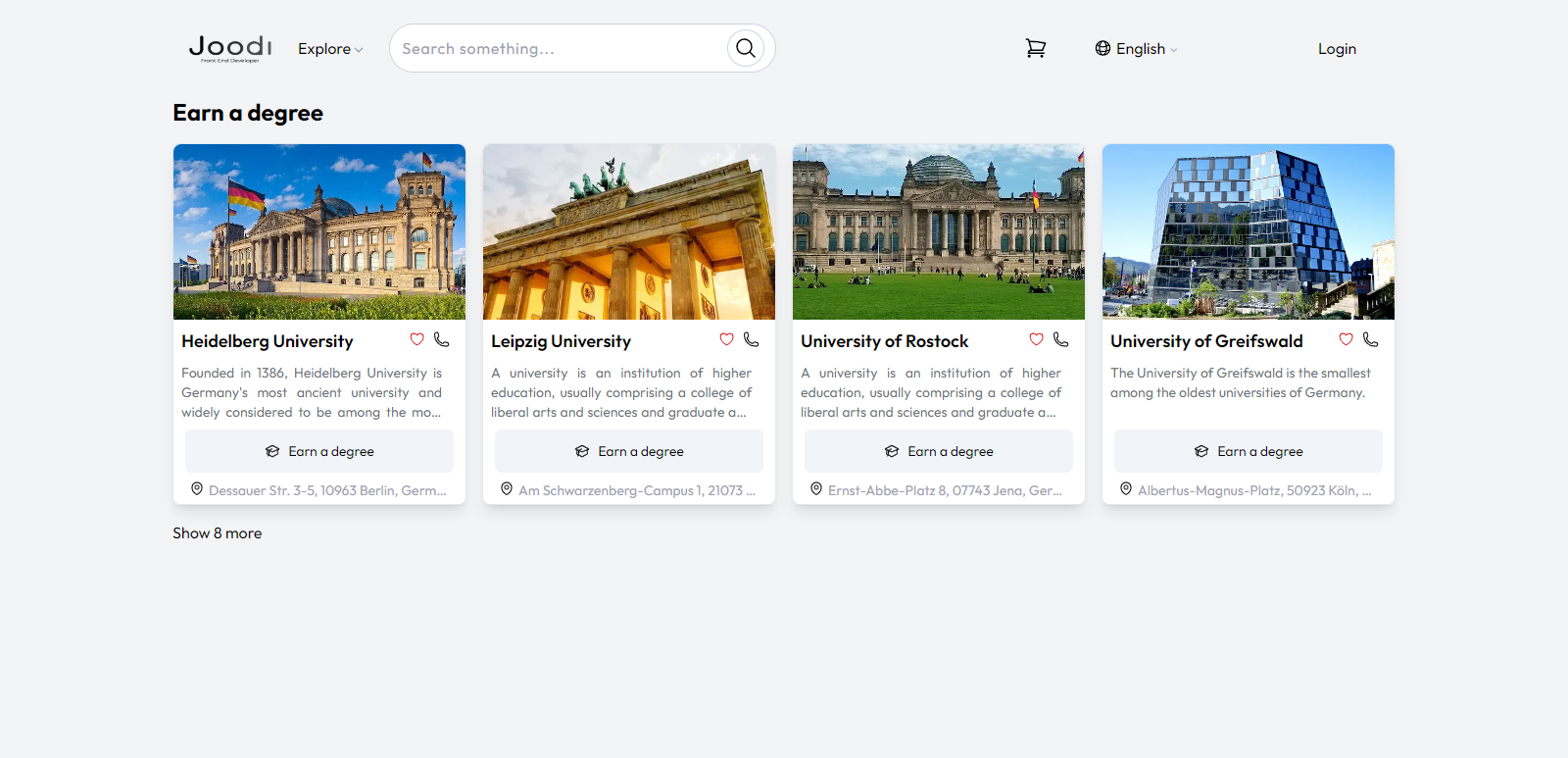Click location pin for Dessauer Str. address

(197, 488)
